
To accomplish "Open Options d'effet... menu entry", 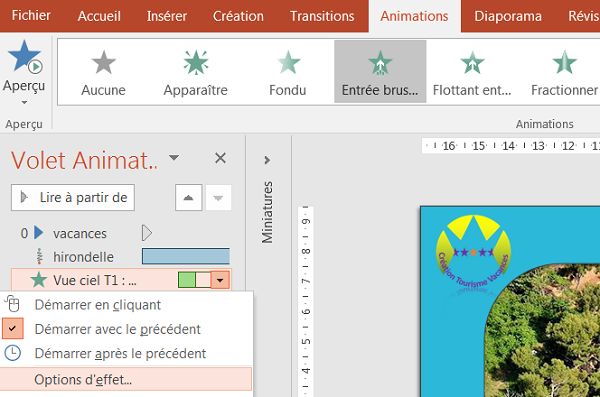I will 126,379.
